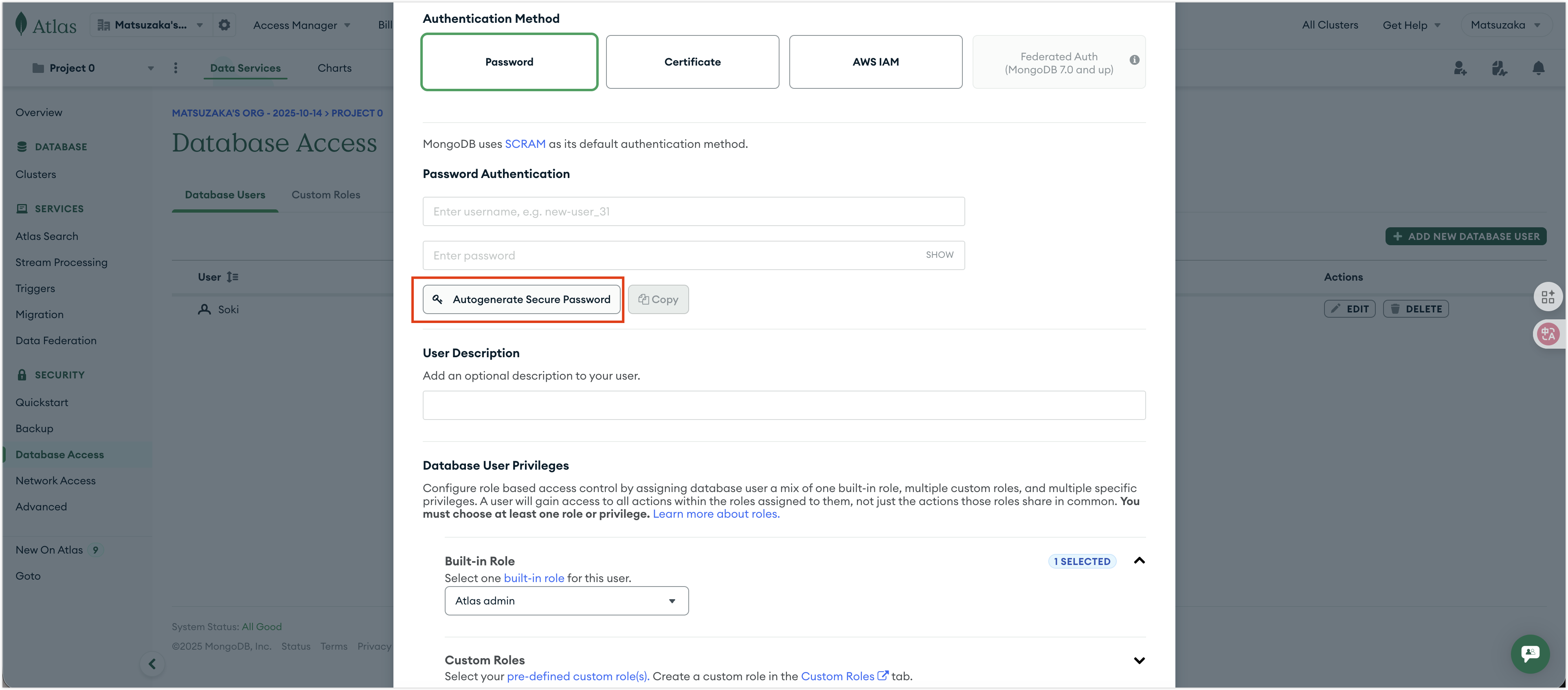Click the Atlas leaf logo
Image resolution: width=1568 pixels, height=690 pixels.
tap(21, 24)
